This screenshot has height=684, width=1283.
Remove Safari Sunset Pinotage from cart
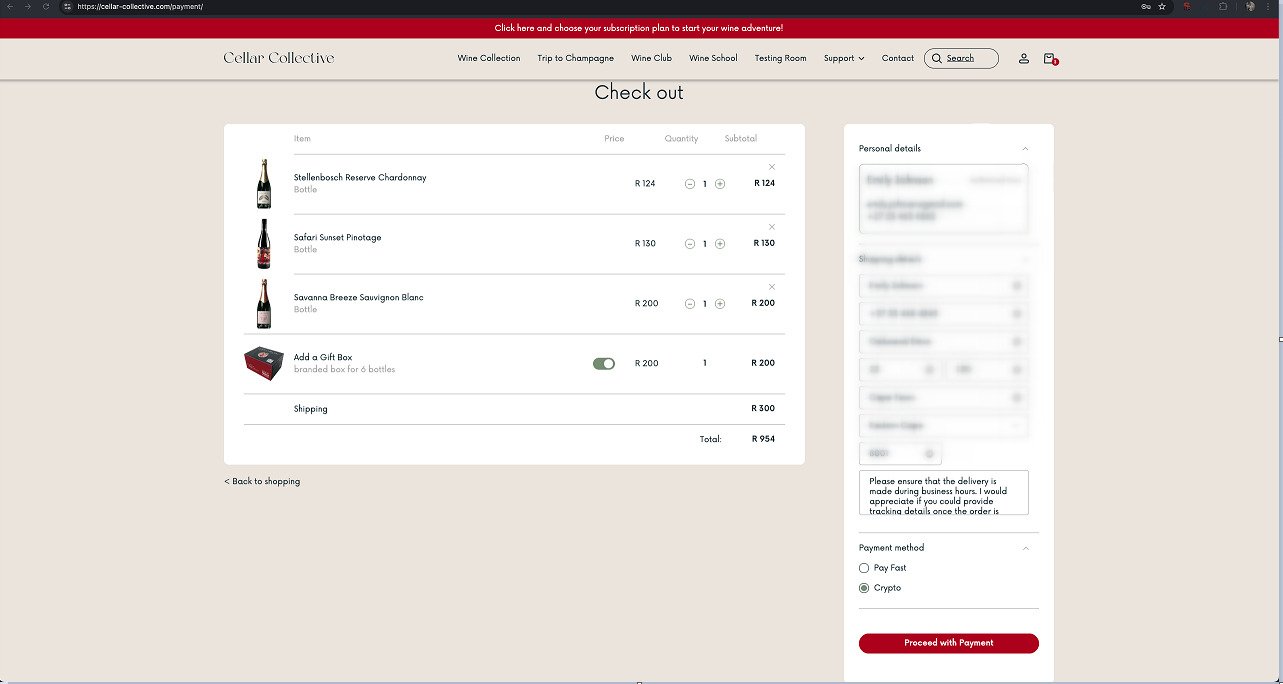tap(772, 227)
